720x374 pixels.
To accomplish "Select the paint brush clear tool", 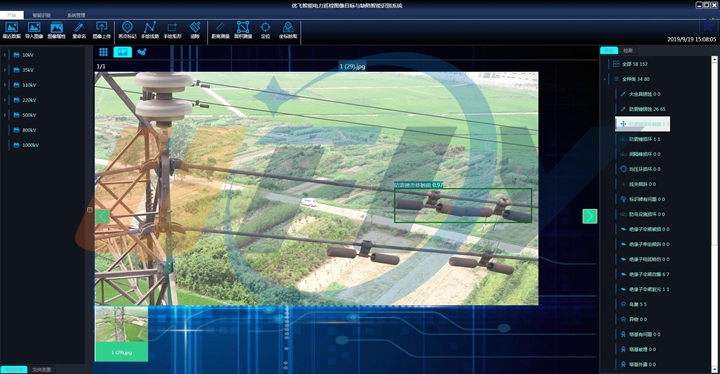I will pos(195,30).
